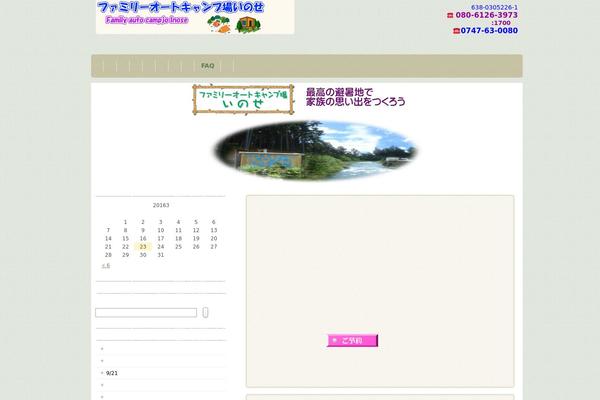Click the calendar heading 20163
The width and height of the screenshot is (600, 400).
pos(161,205)
